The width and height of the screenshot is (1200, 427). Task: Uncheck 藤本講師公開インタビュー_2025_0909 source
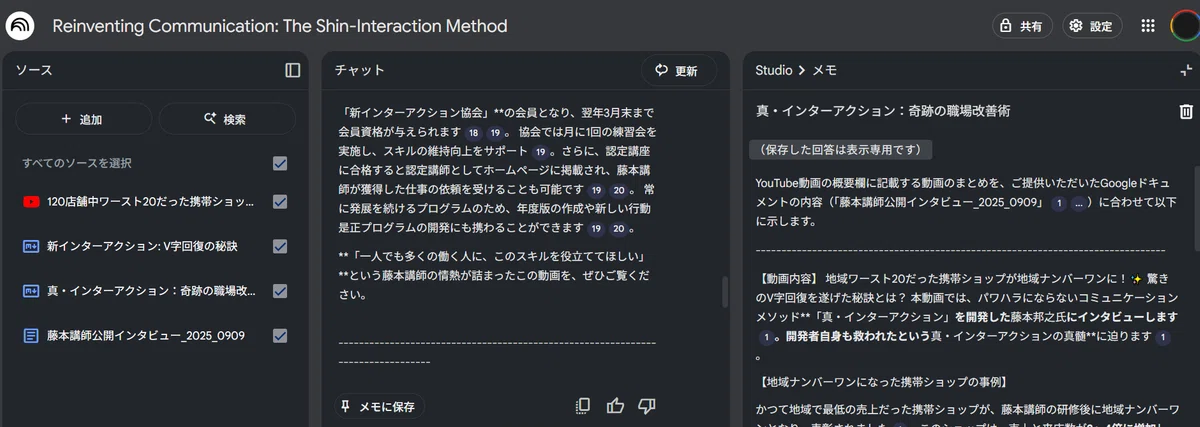280,336
